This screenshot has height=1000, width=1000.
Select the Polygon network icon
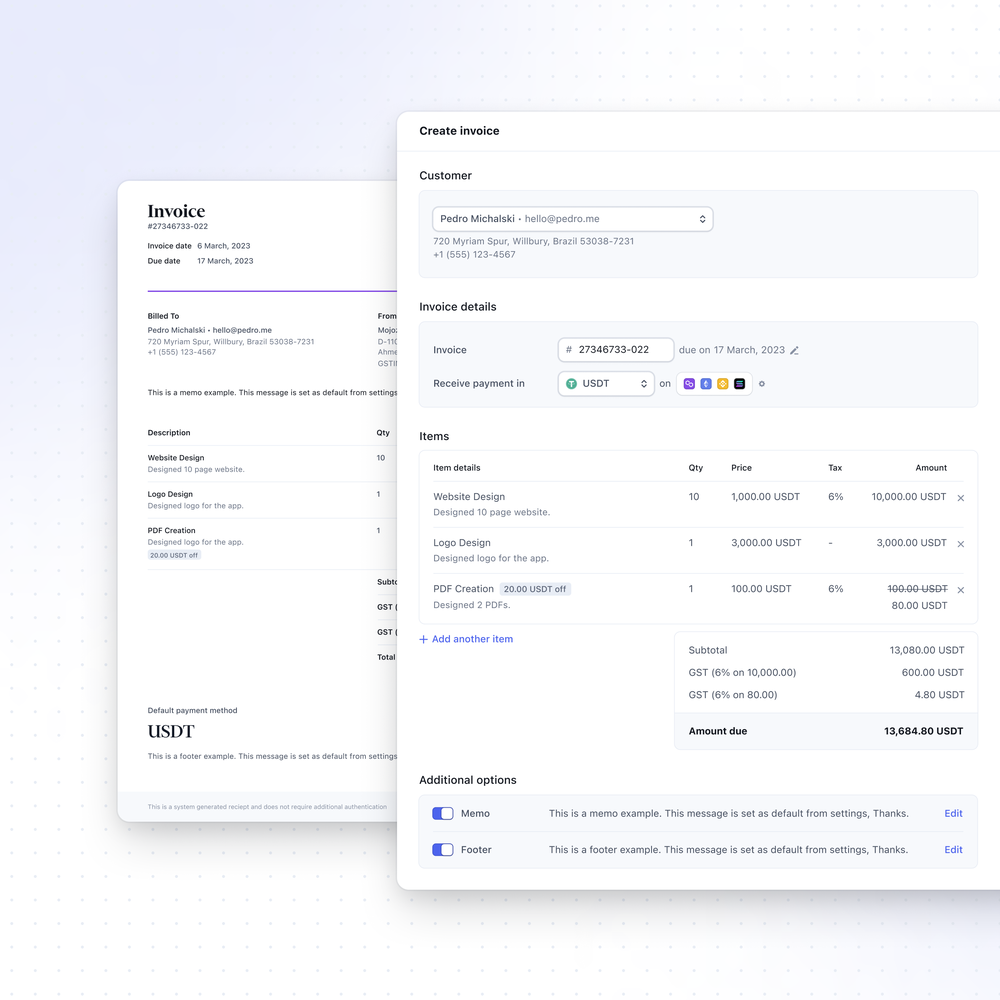(689, 383)
